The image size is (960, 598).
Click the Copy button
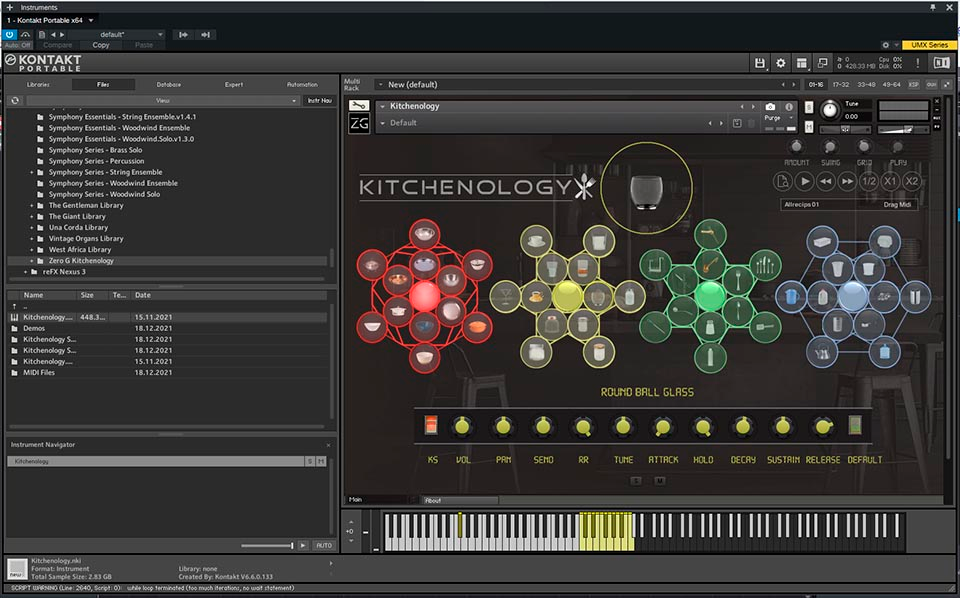point(101,45)
